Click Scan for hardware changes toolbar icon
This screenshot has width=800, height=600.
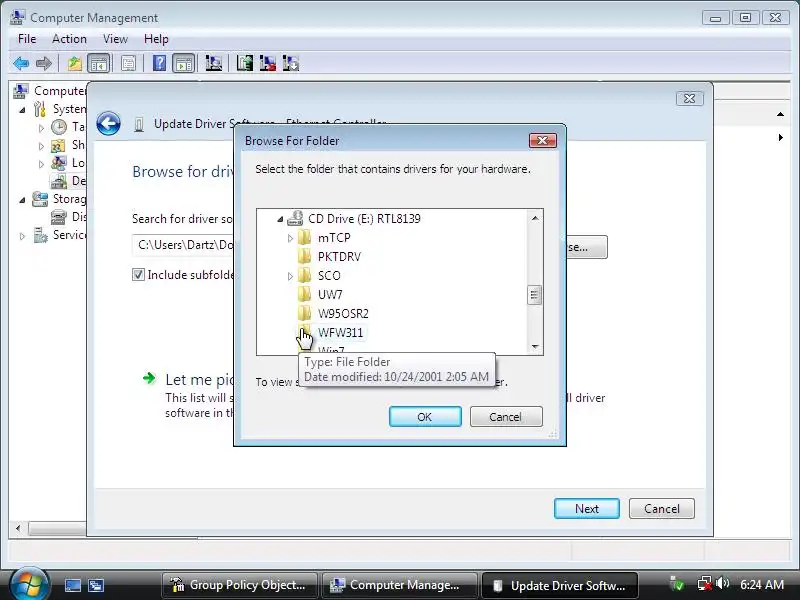click(x=213, y=64)
